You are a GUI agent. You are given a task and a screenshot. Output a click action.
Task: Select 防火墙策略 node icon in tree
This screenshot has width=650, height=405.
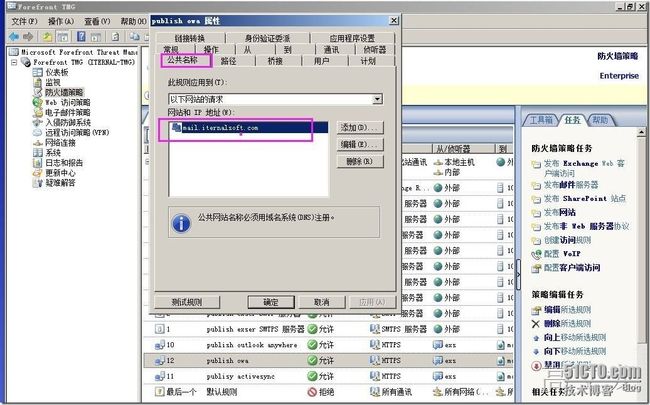(37, 92)
